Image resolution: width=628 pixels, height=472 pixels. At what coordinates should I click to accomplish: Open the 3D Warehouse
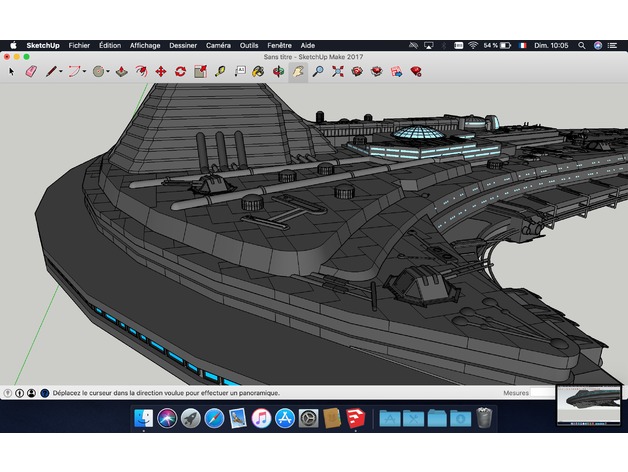[x=357, y=72]
